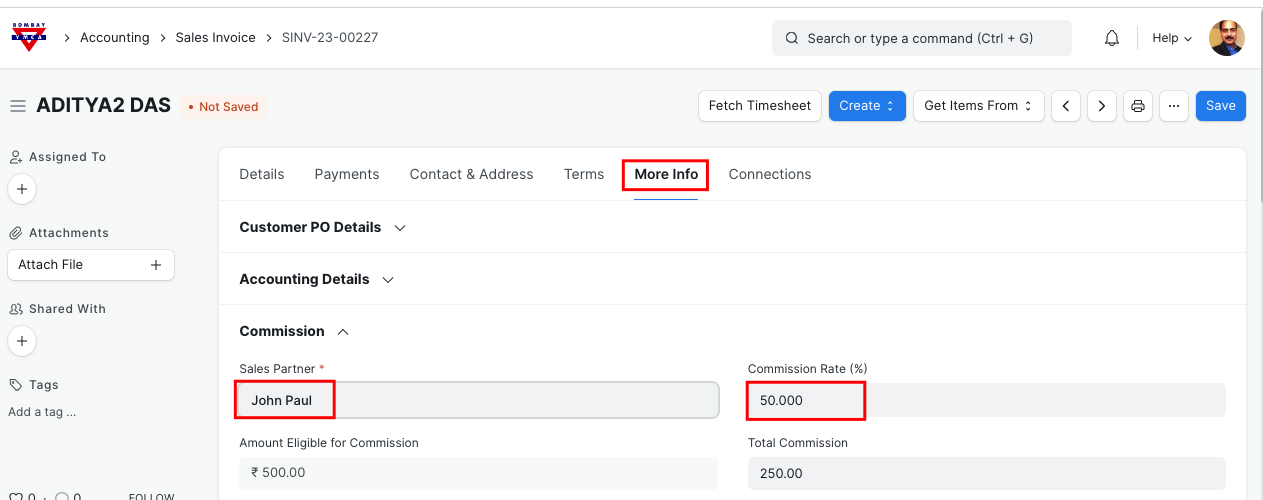Screen dimensions: 1263x500
Task: Click the Sales Partner field
Action: (478, 400)
